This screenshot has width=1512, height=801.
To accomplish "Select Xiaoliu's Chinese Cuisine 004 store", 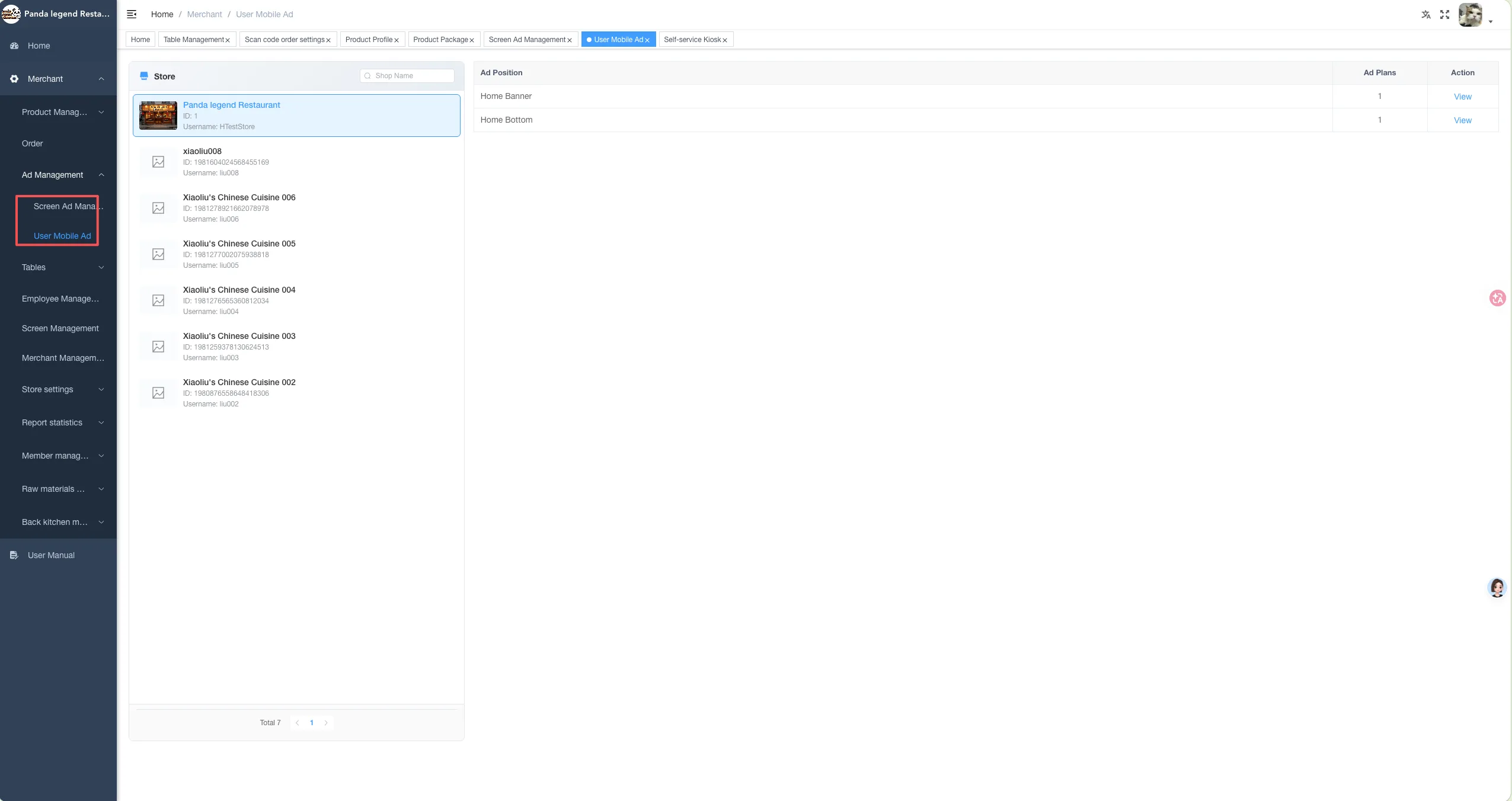I will click(x=296, y=300).
